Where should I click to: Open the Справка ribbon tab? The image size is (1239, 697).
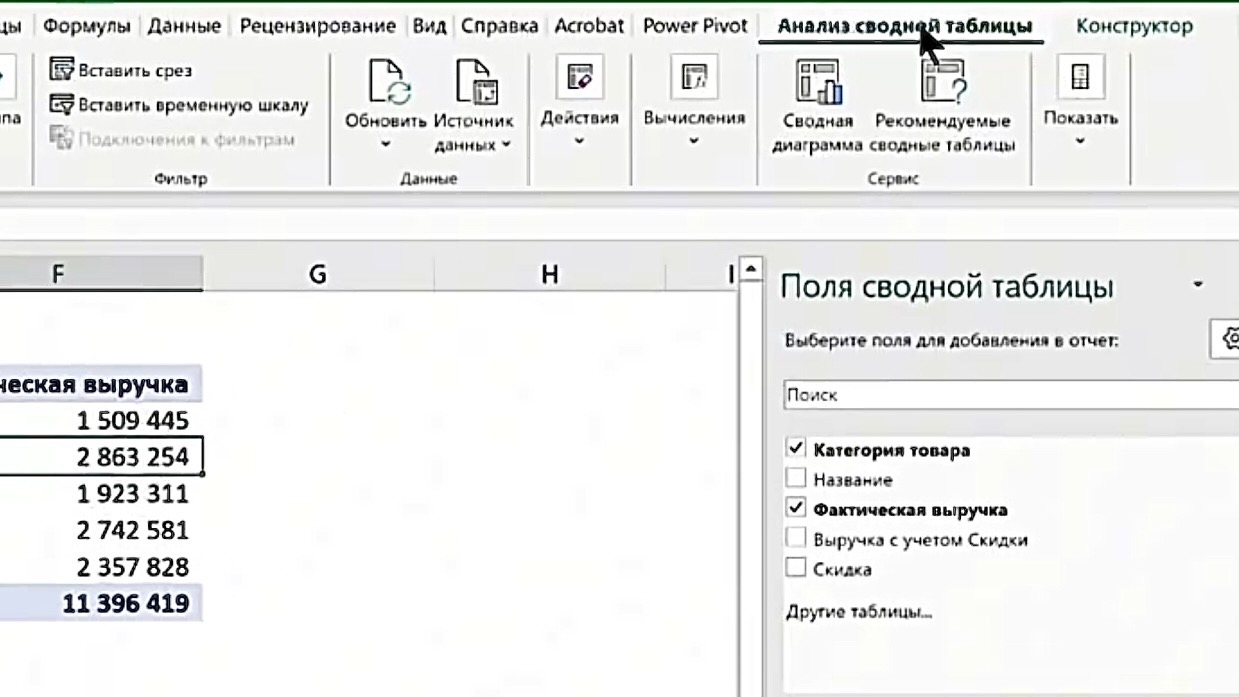(x=499, y=26)
